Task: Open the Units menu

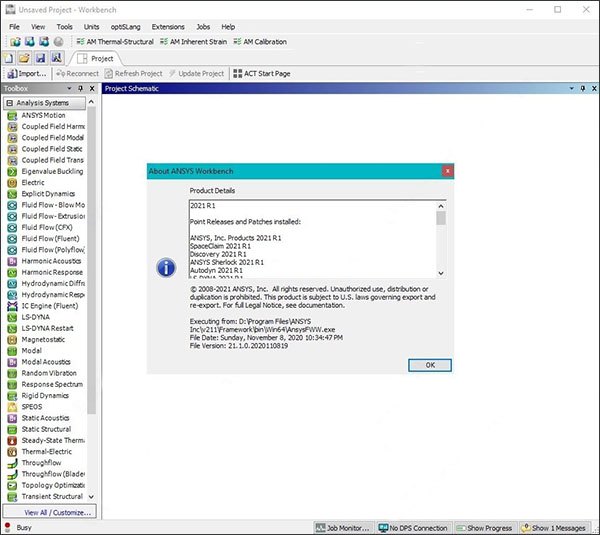Action: (91, 27)
